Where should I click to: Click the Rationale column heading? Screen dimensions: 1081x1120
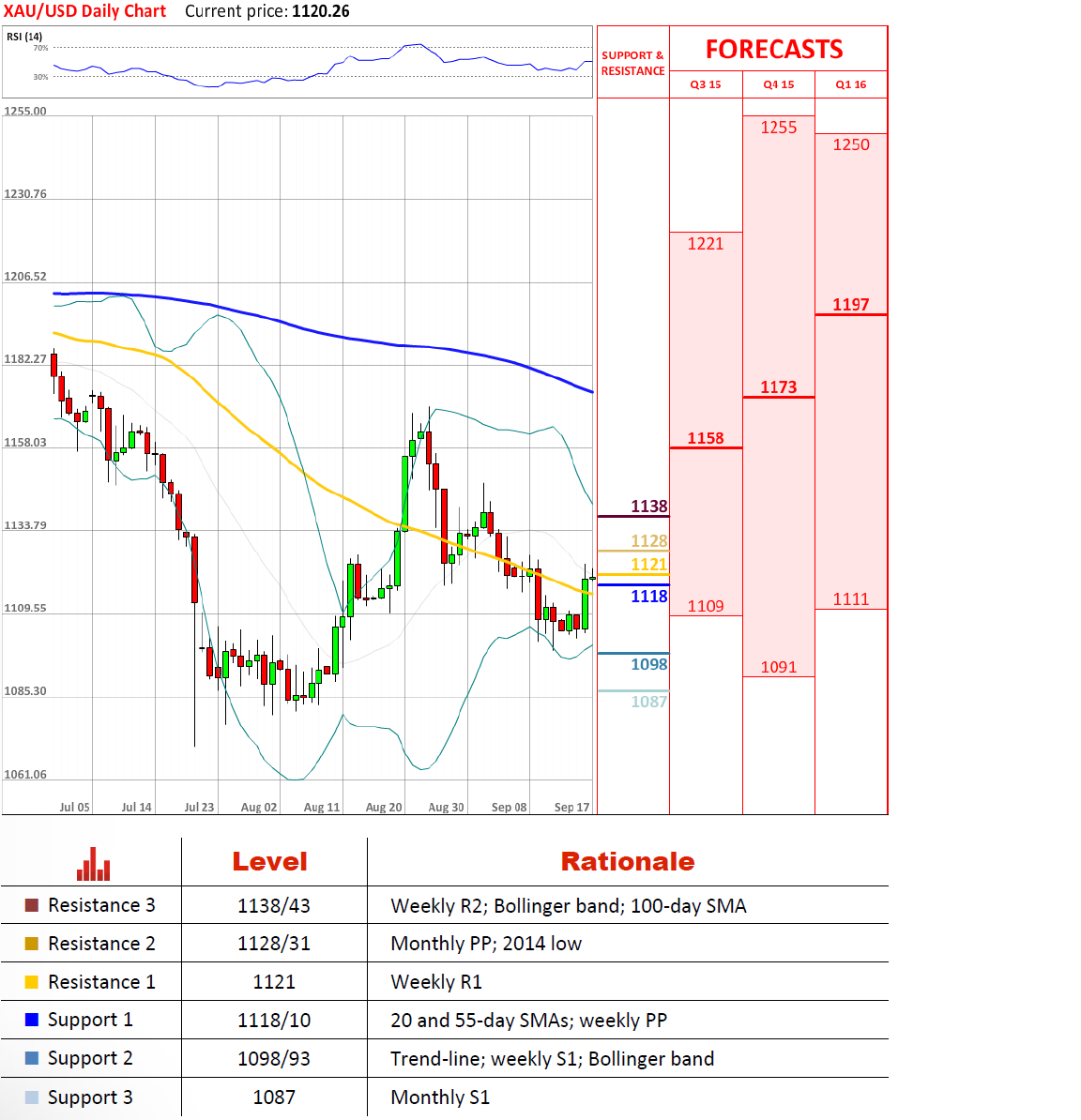628,861
